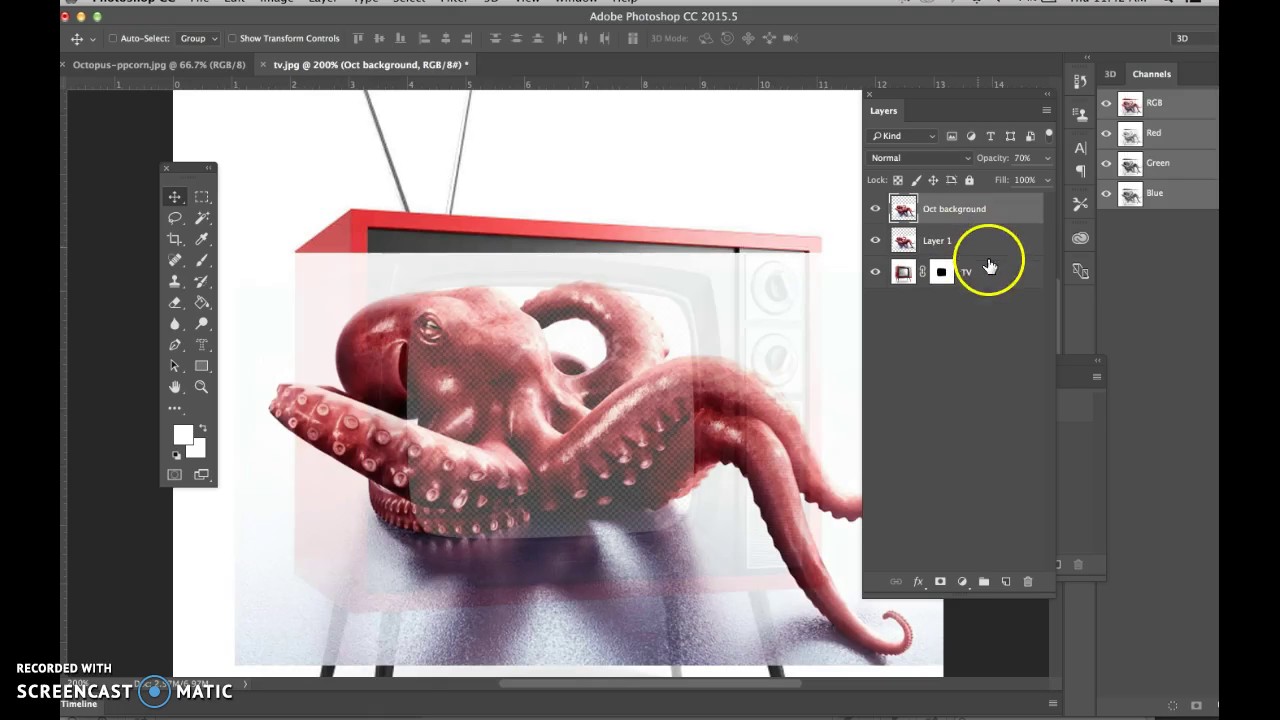Viewport: 1280px width, 720px height.
Task: Select the Channels panel tab
Action: [x=1151, y=74]
